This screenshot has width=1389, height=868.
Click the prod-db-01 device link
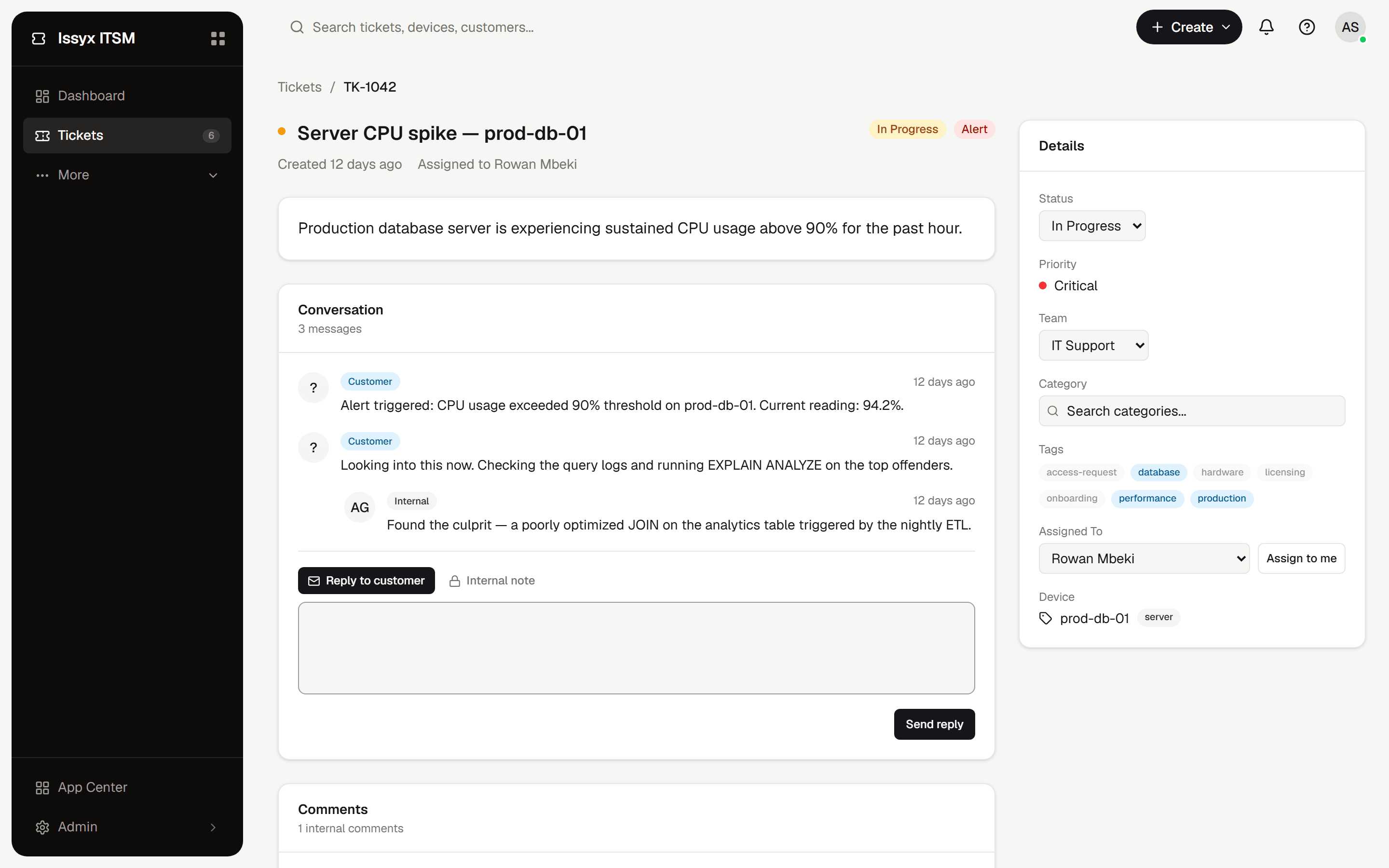[x=1094, y=618]
